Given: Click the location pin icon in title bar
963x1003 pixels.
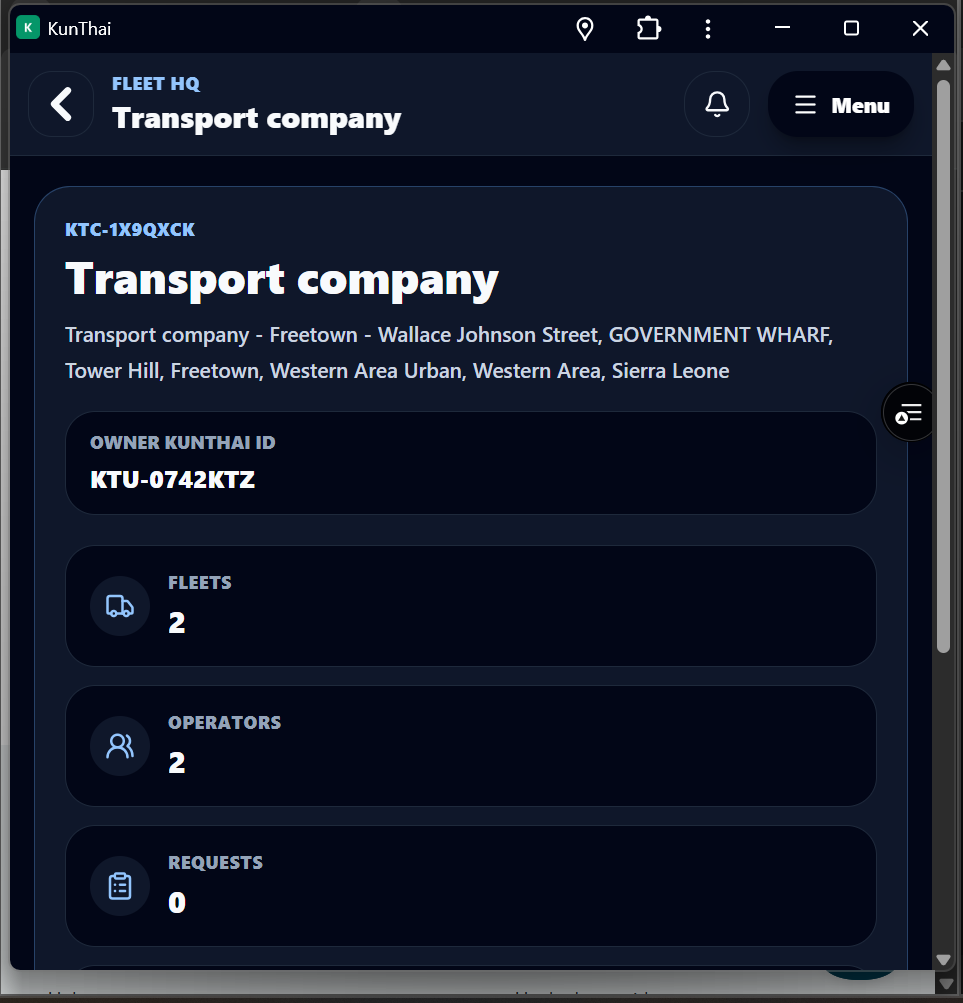Looking at the screenshot, I should [x=585, y=29].
